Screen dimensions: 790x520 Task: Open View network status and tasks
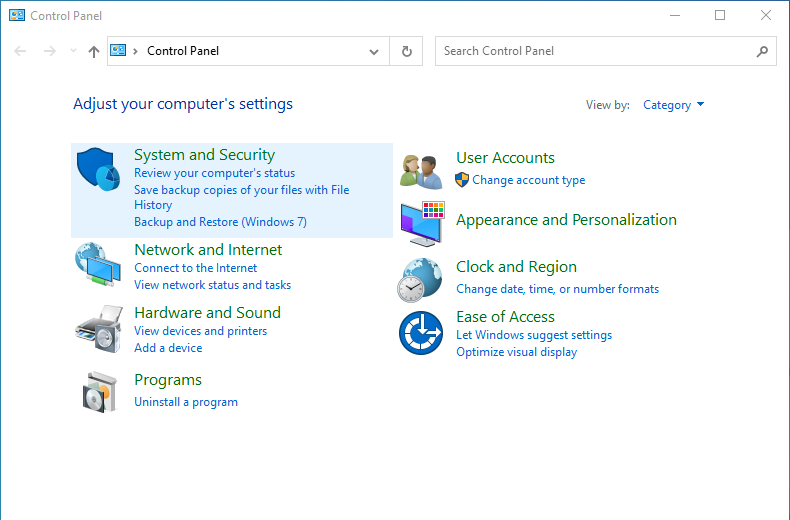tap(213, 285)
